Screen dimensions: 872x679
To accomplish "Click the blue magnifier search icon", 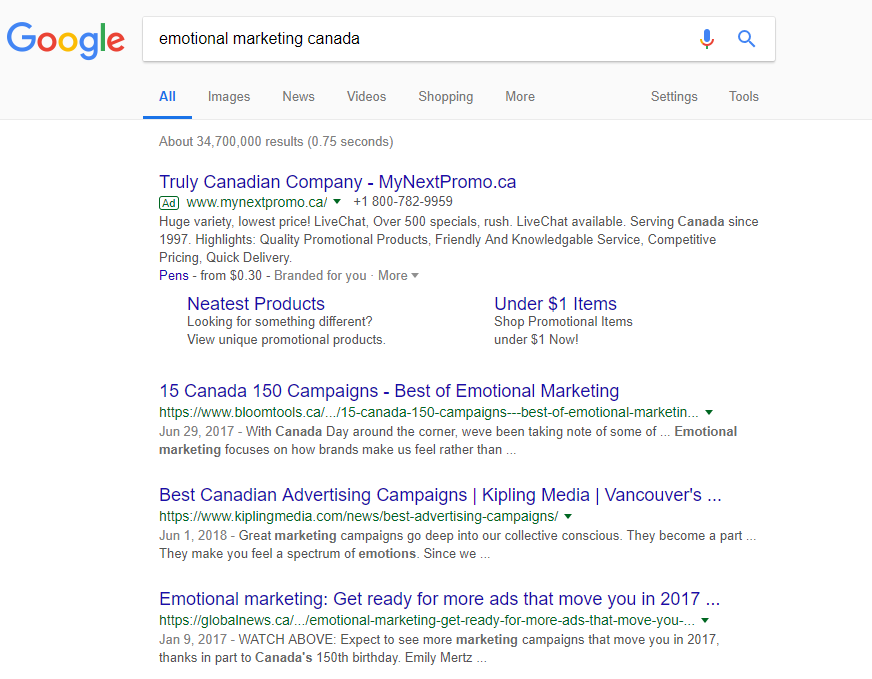I will pos(746,39).
